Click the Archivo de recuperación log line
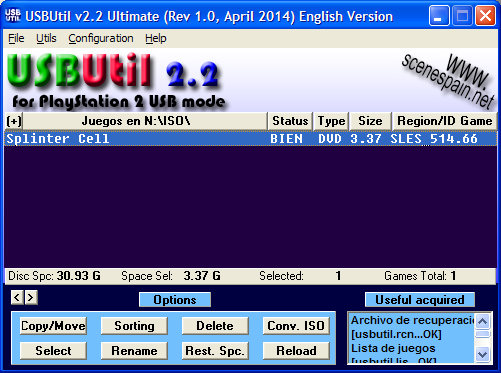Viewport: 501px width, 373px height. [x=413, y=320]
